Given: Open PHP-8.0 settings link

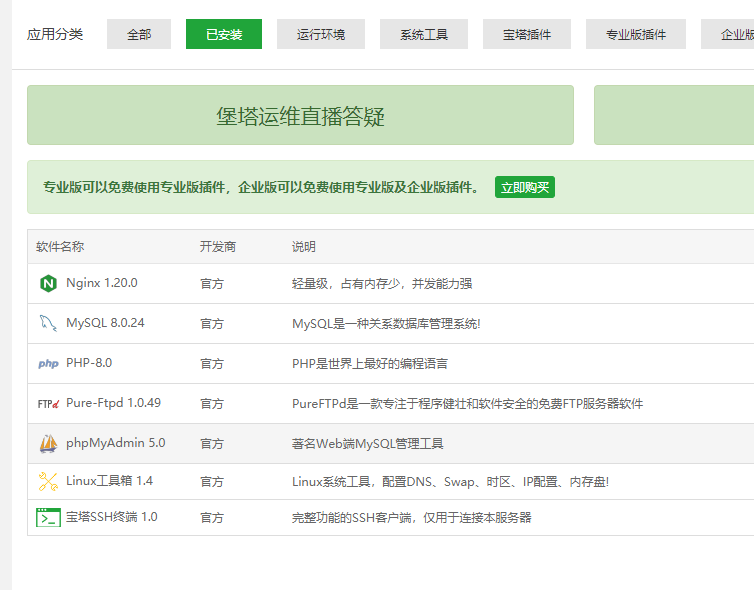Looking at the screenshot, I should [89, 363].
